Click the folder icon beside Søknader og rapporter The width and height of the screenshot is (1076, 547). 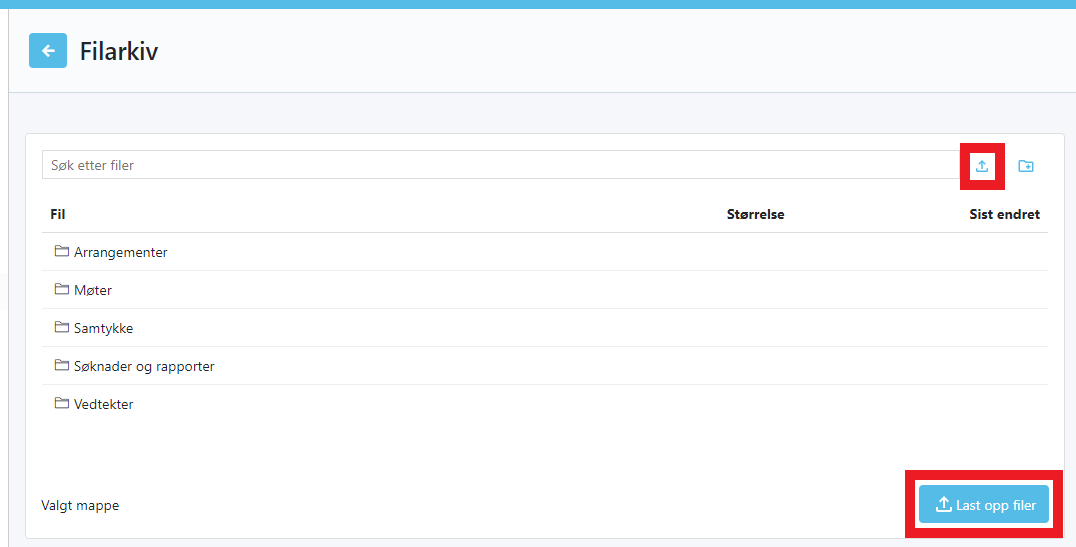coord(61,366)
